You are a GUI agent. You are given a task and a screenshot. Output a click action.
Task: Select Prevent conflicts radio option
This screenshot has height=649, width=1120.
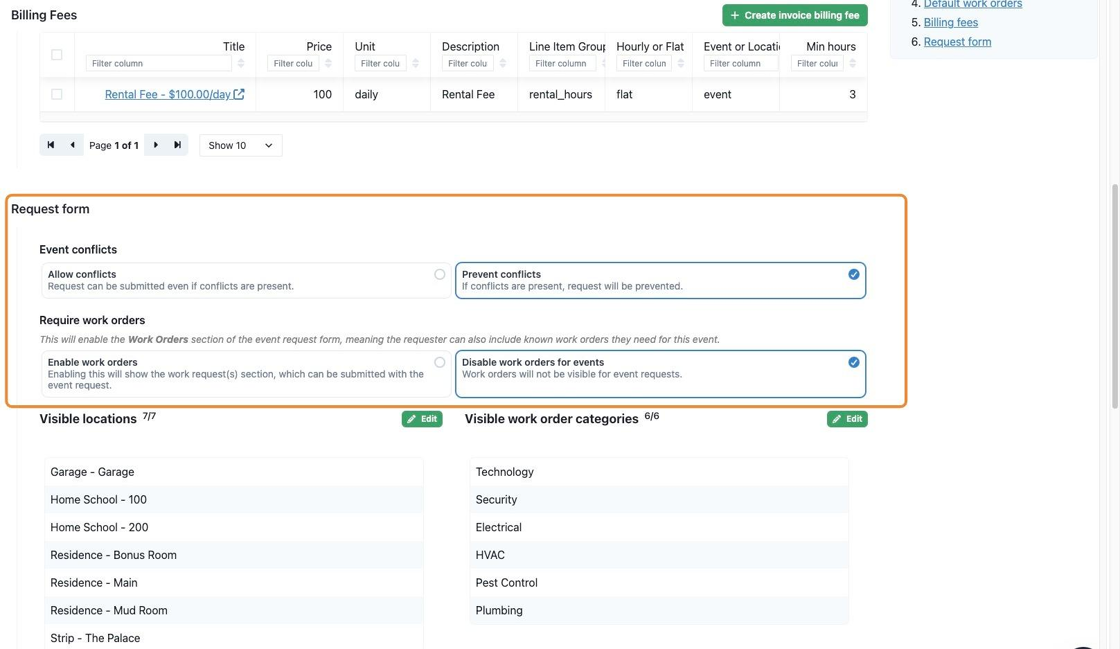point(661,280)
